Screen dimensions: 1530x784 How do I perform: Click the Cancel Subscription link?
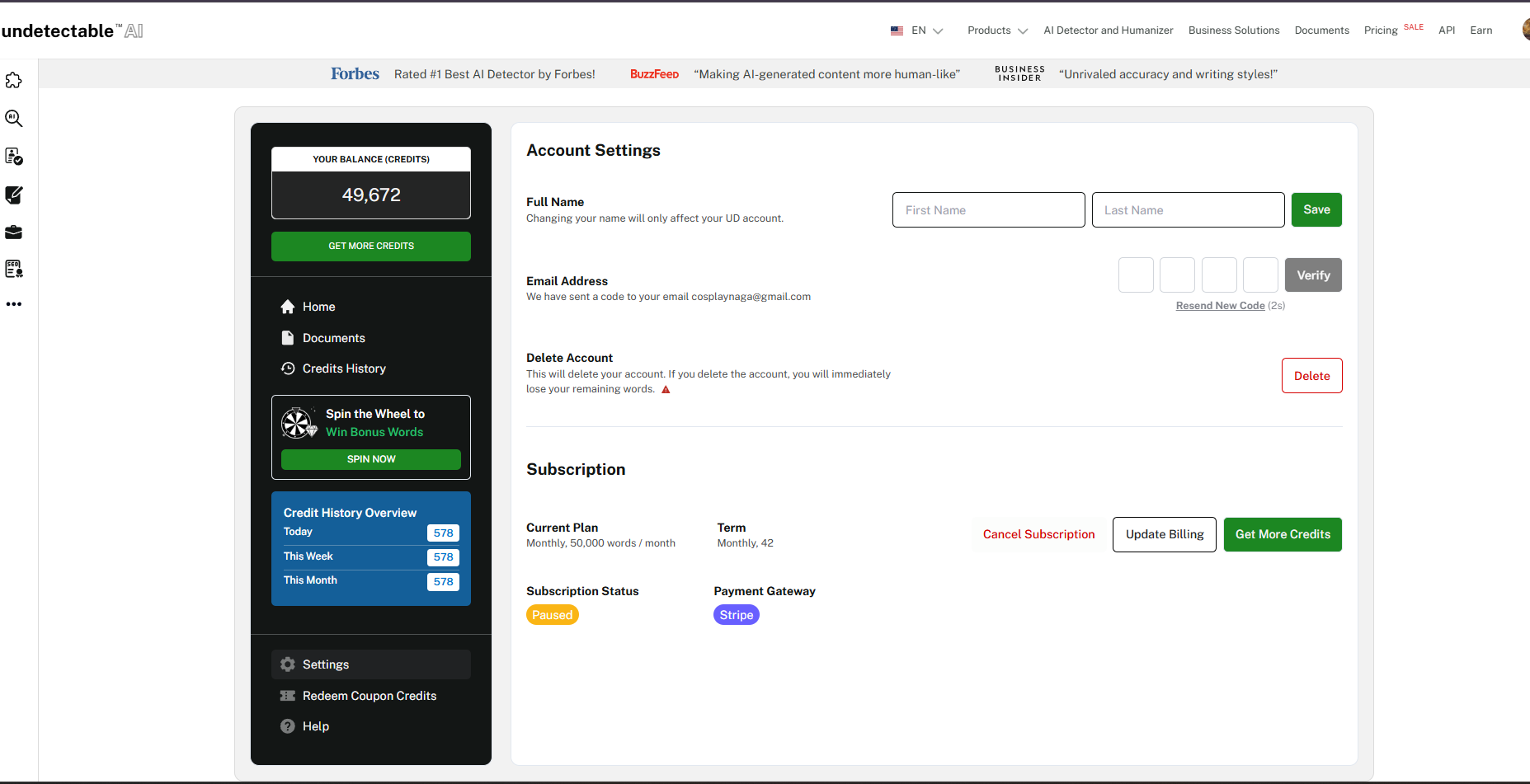click(x=1038, y=534)
